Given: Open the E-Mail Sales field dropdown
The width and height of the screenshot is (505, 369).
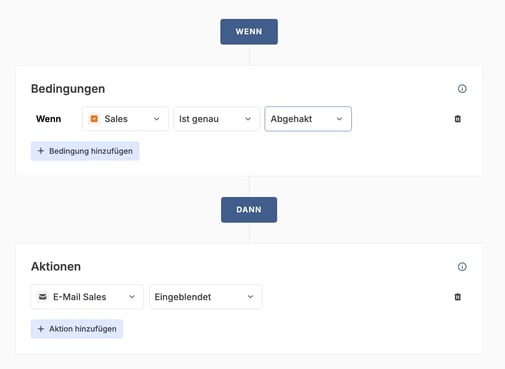Looking at the screenshot, I should point(87,297).
